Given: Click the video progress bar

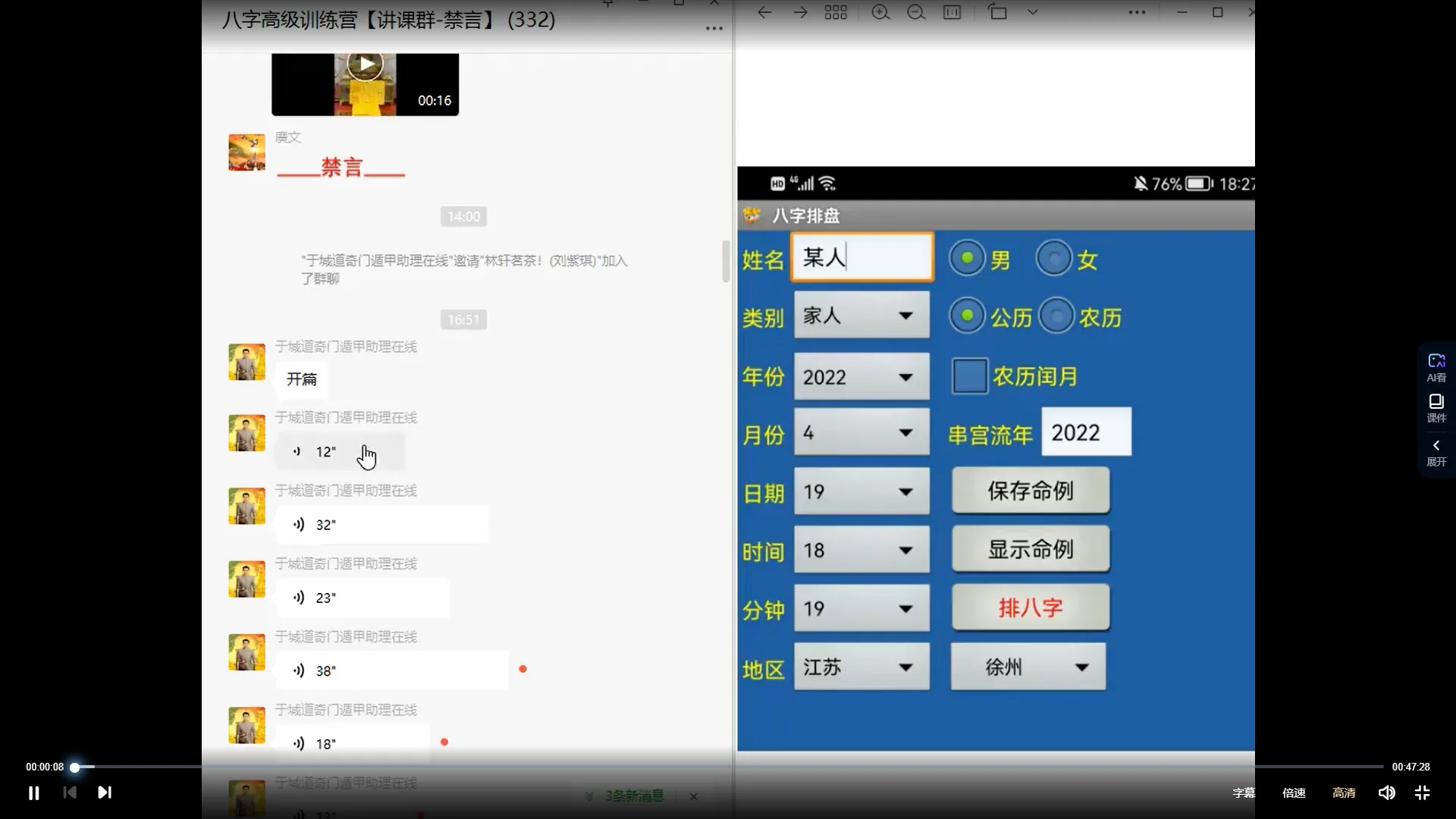Looking at the screenshot, I should pyautogui.click(x=728, y=767).
